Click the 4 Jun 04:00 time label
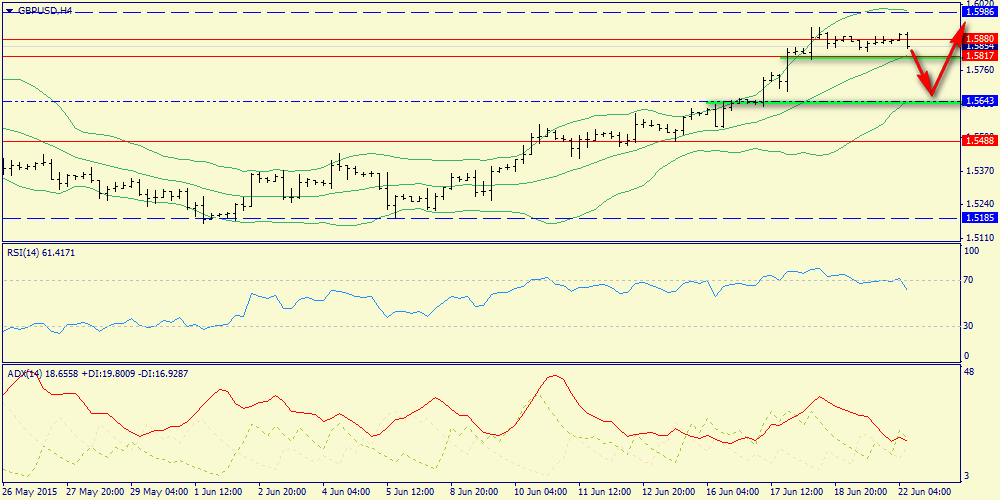Viewport: 1000px width, 500px height. point(344,492)
